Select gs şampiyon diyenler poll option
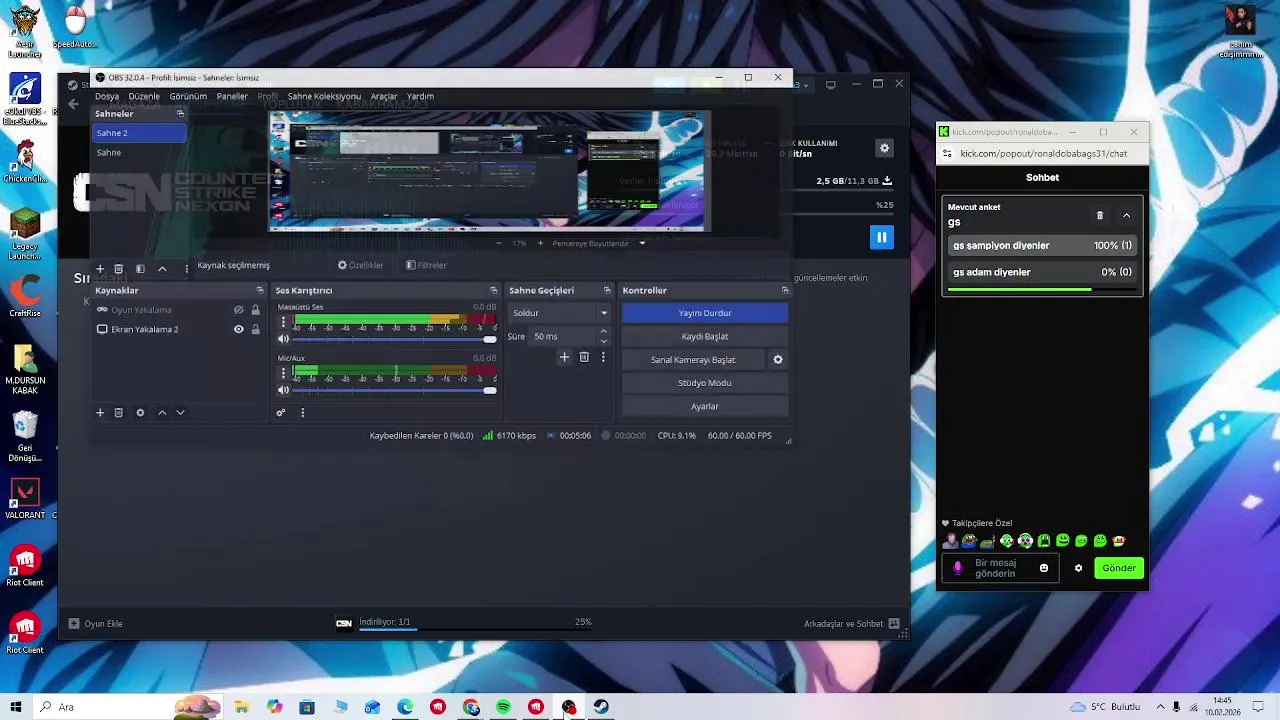Image resolution: width=1280 pixels, height=720 pixels. (x=1042, y=245)
